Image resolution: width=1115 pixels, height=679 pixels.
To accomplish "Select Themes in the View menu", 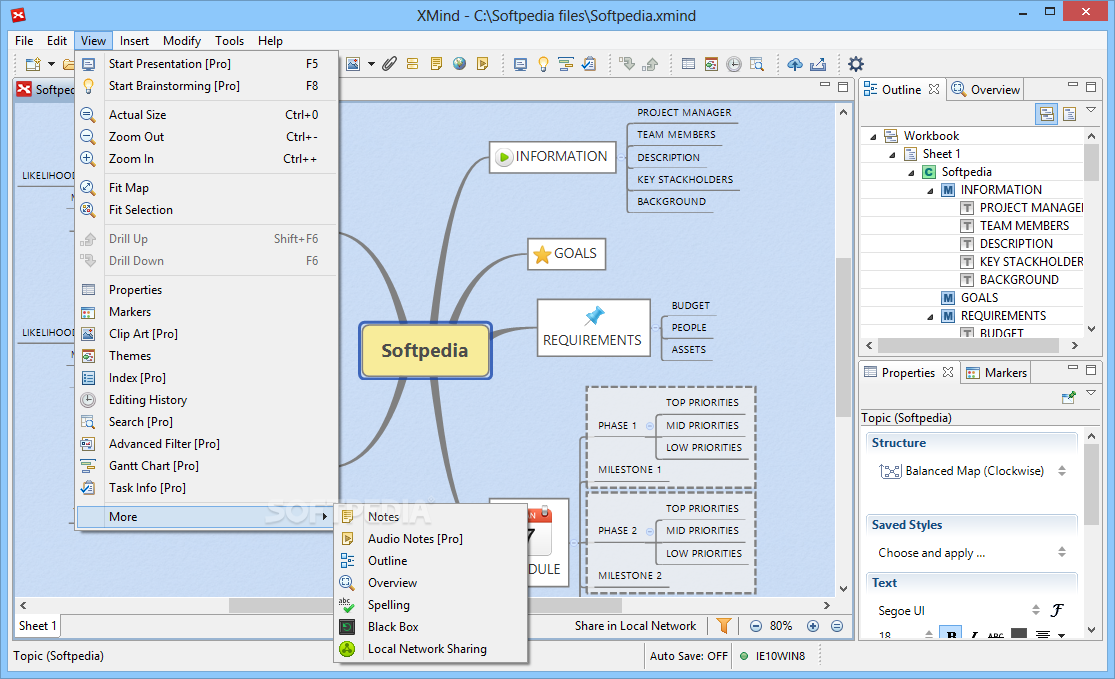I will [206, 355].
